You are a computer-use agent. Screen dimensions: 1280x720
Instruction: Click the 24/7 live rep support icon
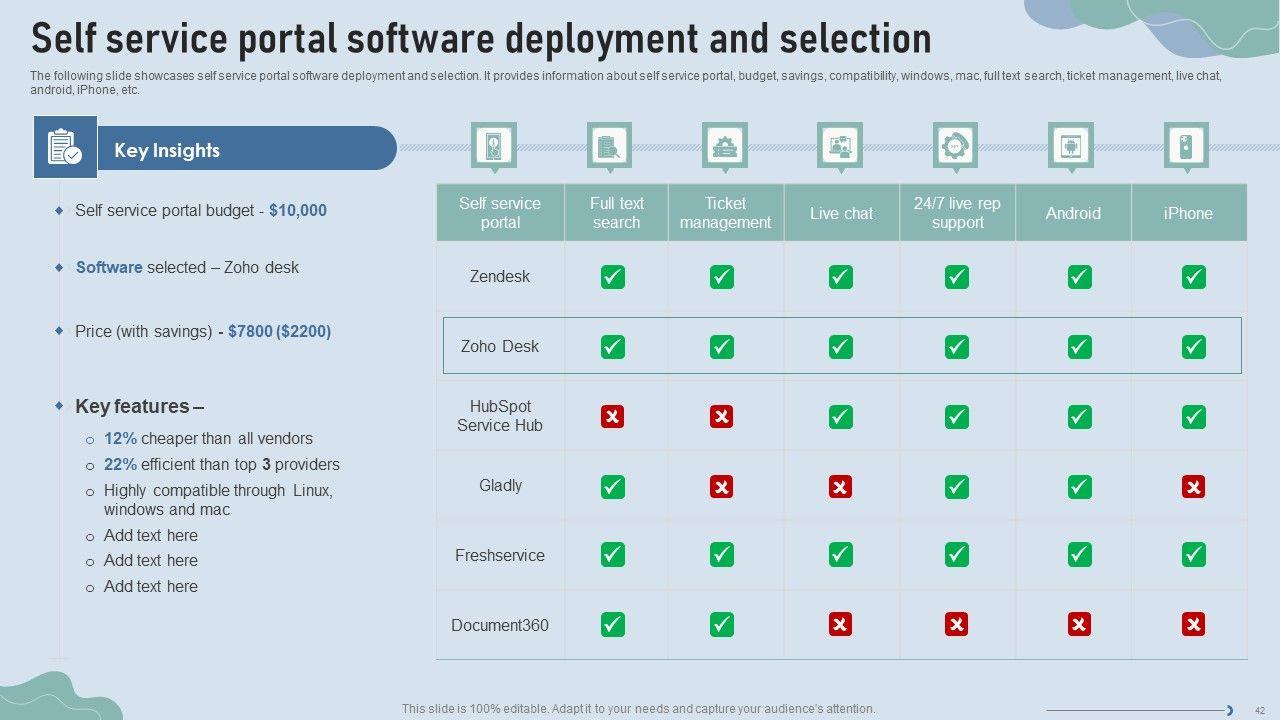[955, 147]
